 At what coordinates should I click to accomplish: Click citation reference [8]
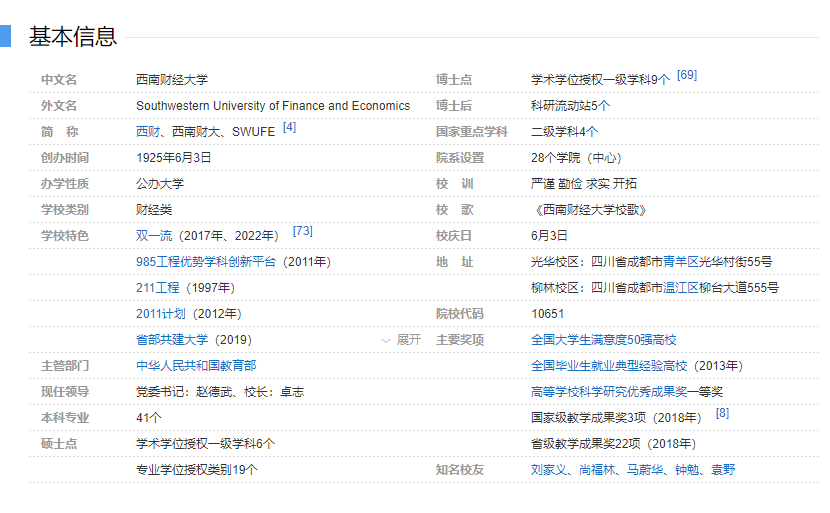[x=722, y=414]
